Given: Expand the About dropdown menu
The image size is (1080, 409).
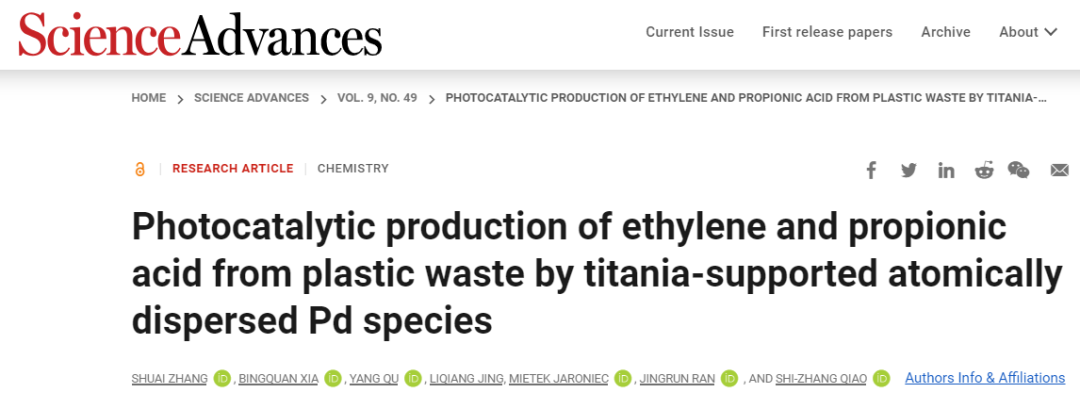Looking at the screenshot, I should coord(1028,32).
